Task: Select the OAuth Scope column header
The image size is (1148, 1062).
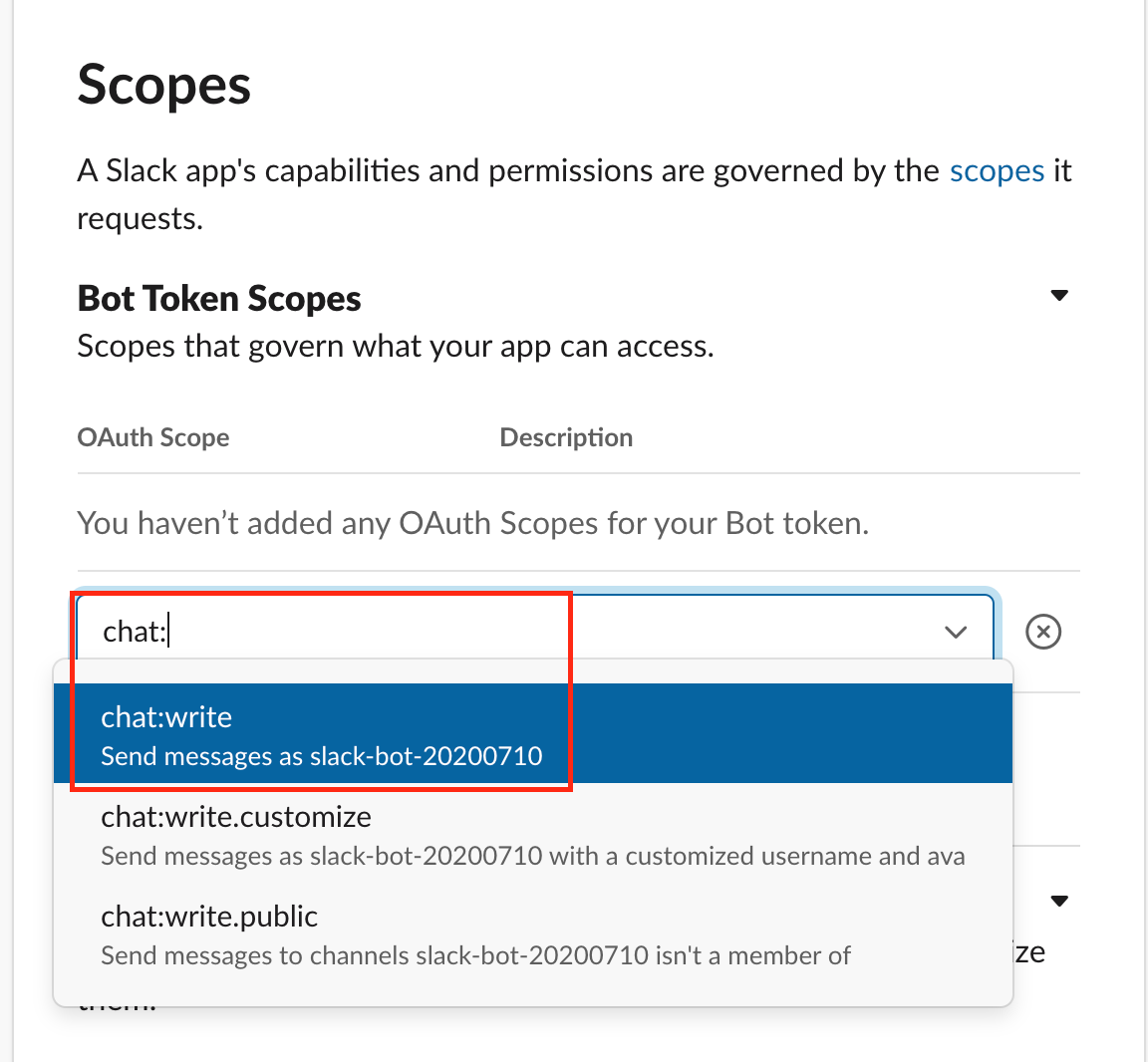Action: pyautogui.click(x=152, y=437)
